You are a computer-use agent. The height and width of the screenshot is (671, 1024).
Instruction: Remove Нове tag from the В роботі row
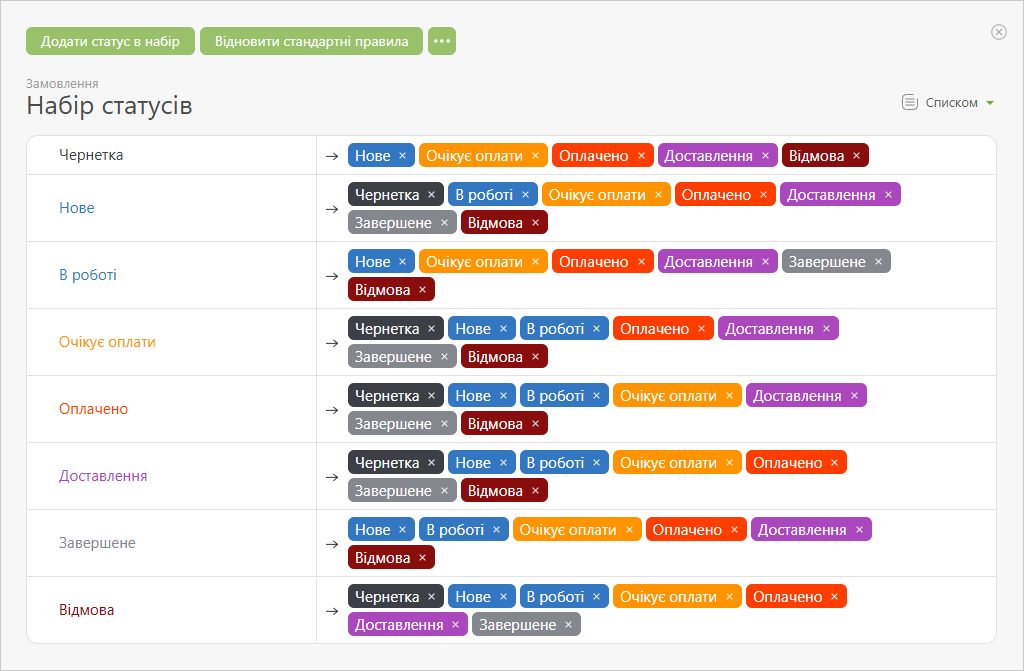[402, 261]
